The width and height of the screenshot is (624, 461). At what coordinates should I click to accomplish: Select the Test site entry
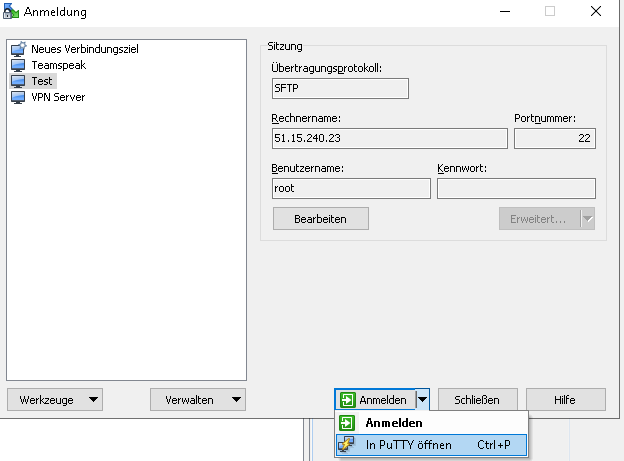pos(42,81)
